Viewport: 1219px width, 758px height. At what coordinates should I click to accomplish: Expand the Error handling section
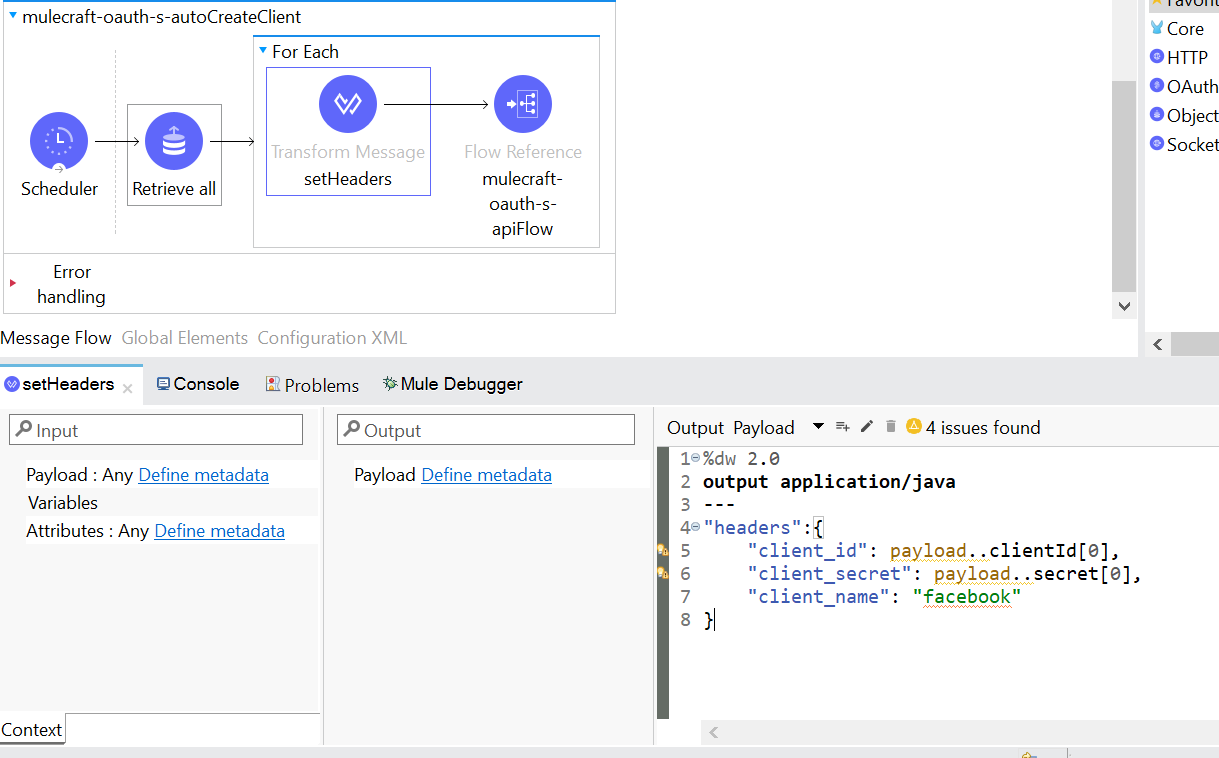tap(13, 284)
